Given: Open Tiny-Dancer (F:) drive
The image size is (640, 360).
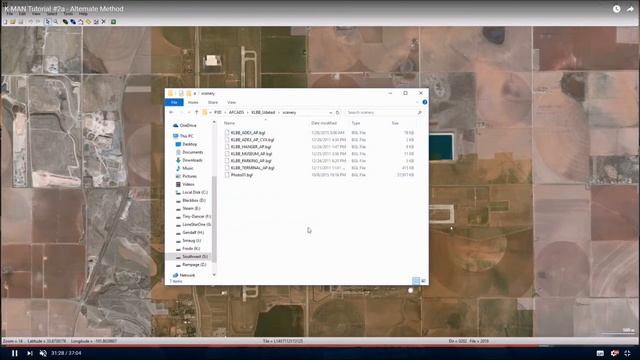Looking at the screenshot, I should click(196, 216).
